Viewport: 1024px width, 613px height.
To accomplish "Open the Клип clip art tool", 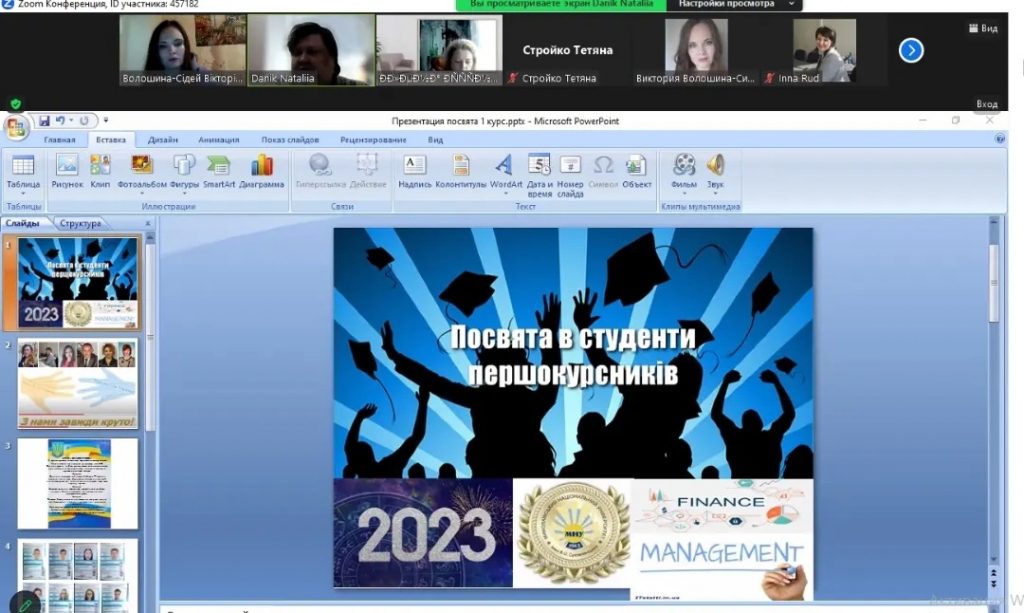I will [x=100, y=170].
